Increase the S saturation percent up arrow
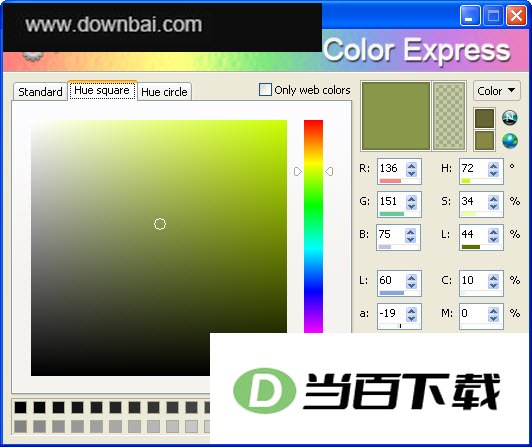Viewport: 532px width, 447px height. tap(493, 199)
